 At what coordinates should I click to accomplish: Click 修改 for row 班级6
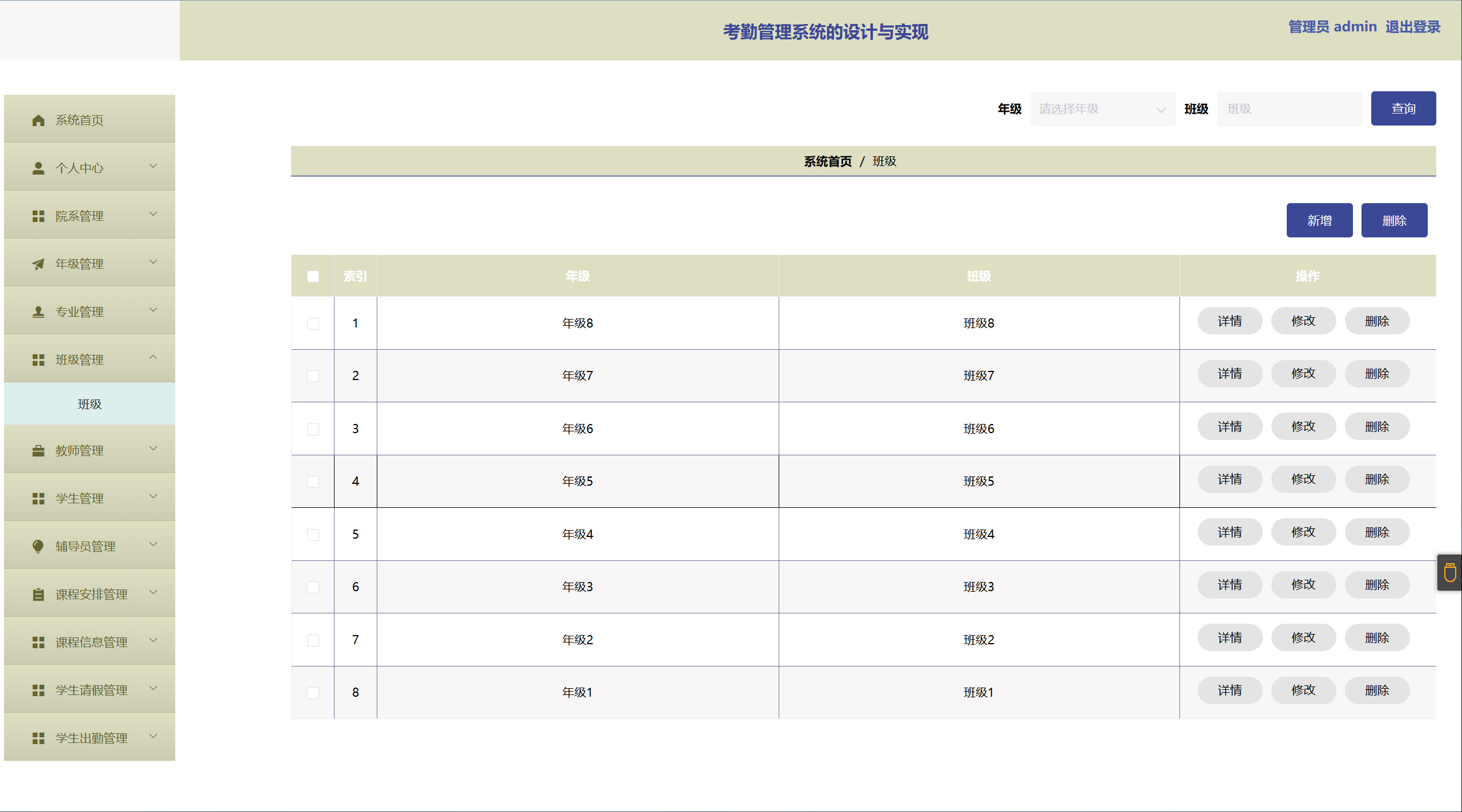click(x=1303, y=427)
